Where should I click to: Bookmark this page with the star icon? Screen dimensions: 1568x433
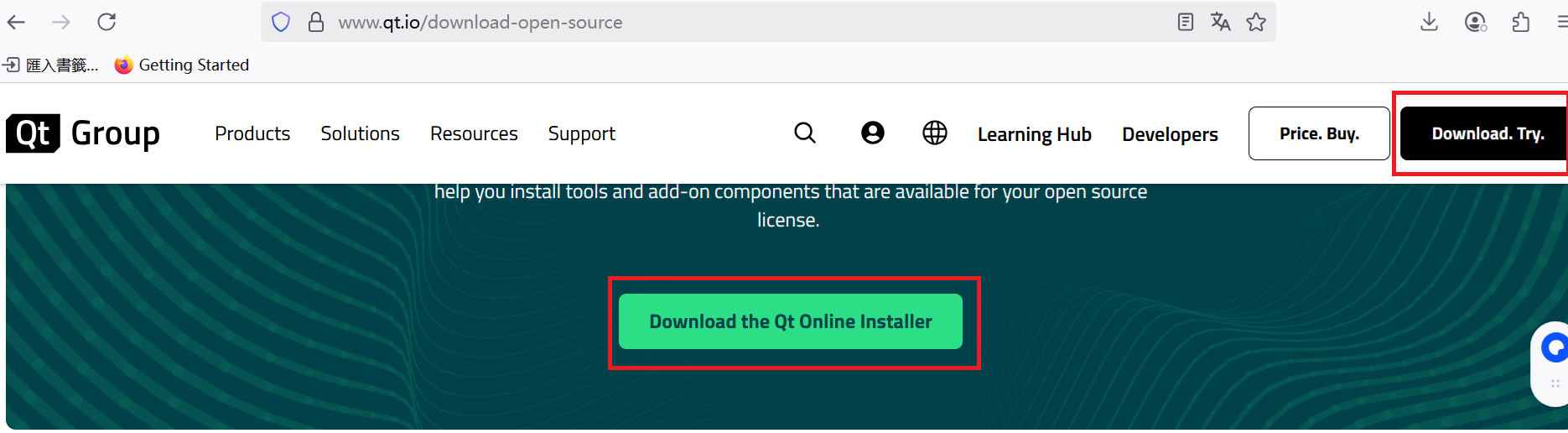click(1256, 22)
